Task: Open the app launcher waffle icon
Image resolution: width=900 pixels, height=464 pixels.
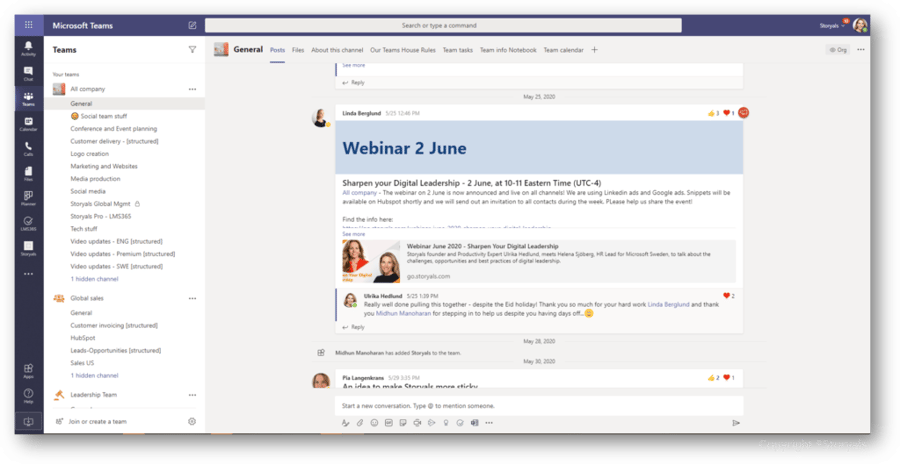Action: click(28, 25)
